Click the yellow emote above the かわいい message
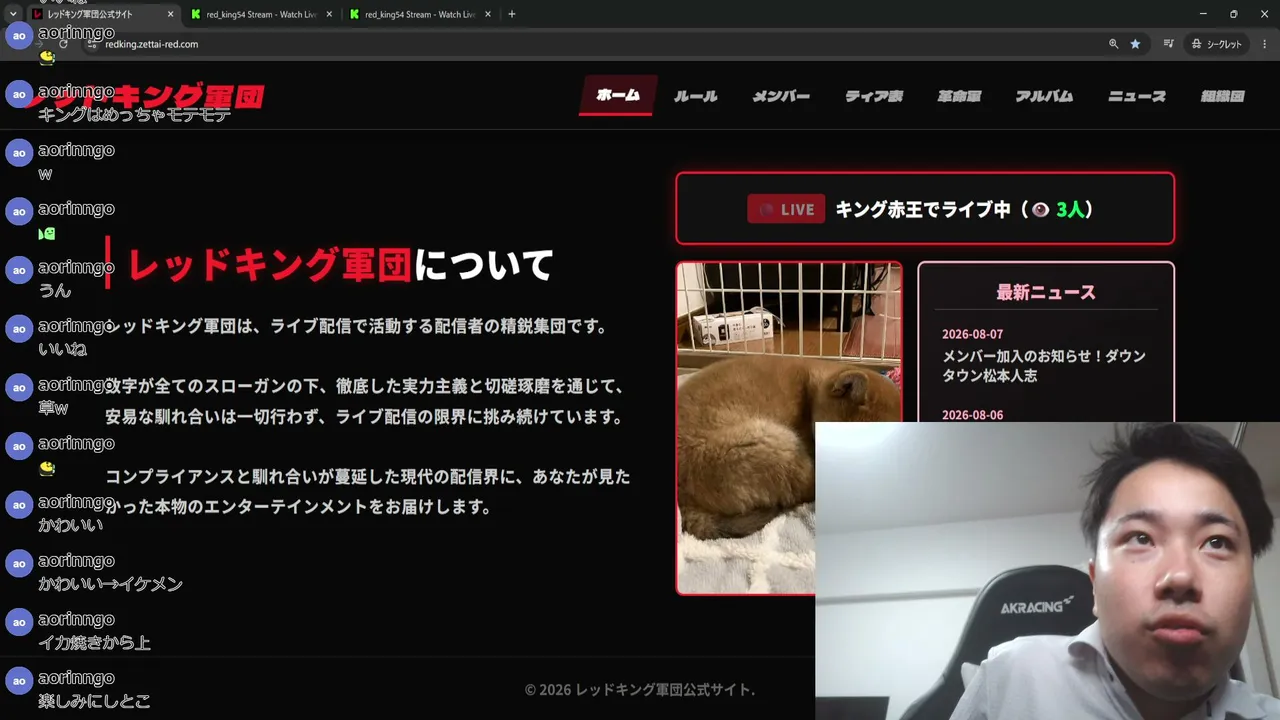The height and width of the screenshot is (720, 1280). pos(47,468)
